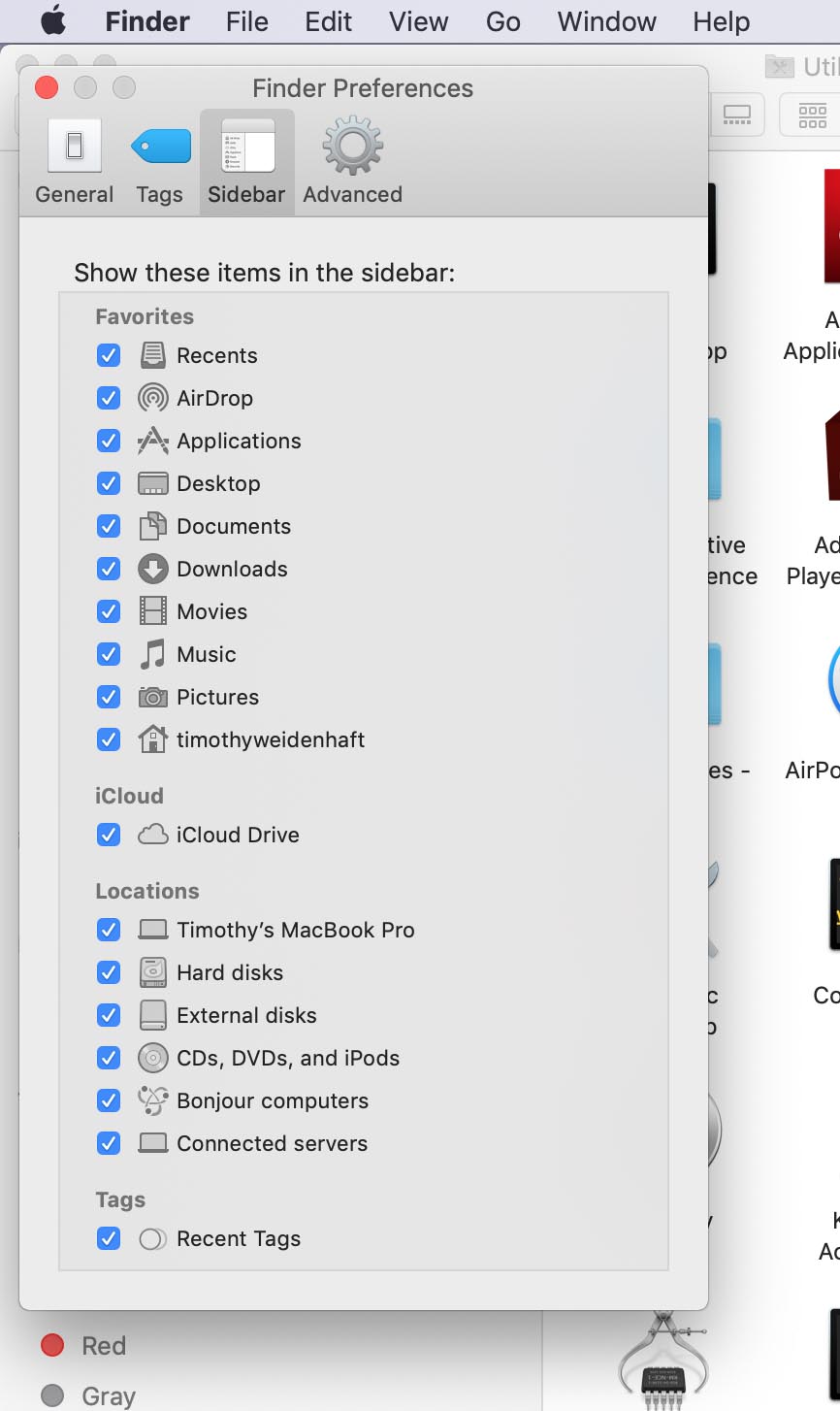Switch Finder window to gallery view

tap(736, 115)
